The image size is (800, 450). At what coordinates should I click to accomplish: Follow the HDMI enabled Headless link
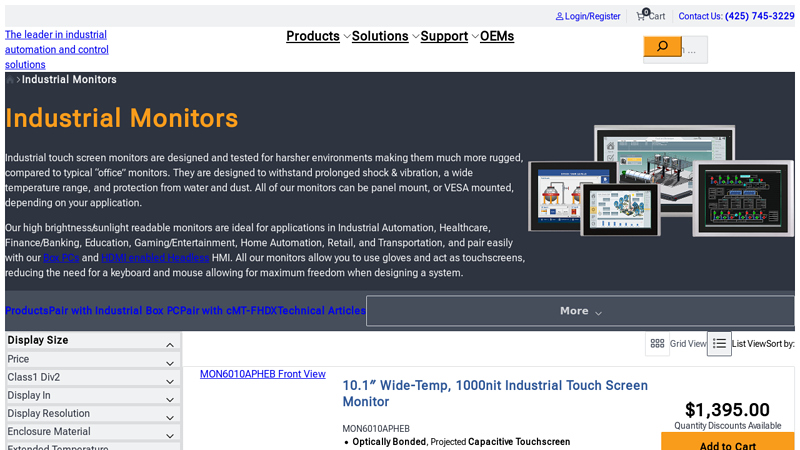coord(155,258)
